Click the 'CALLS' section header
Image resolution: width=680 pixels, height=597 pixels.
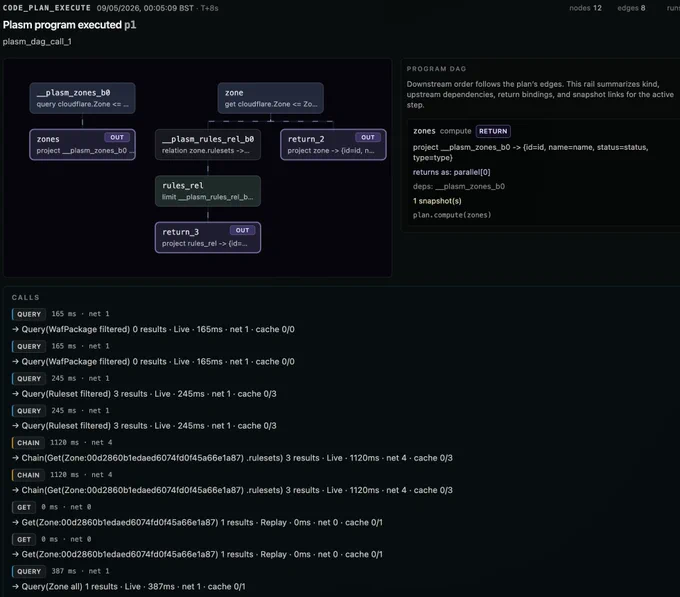26,297
